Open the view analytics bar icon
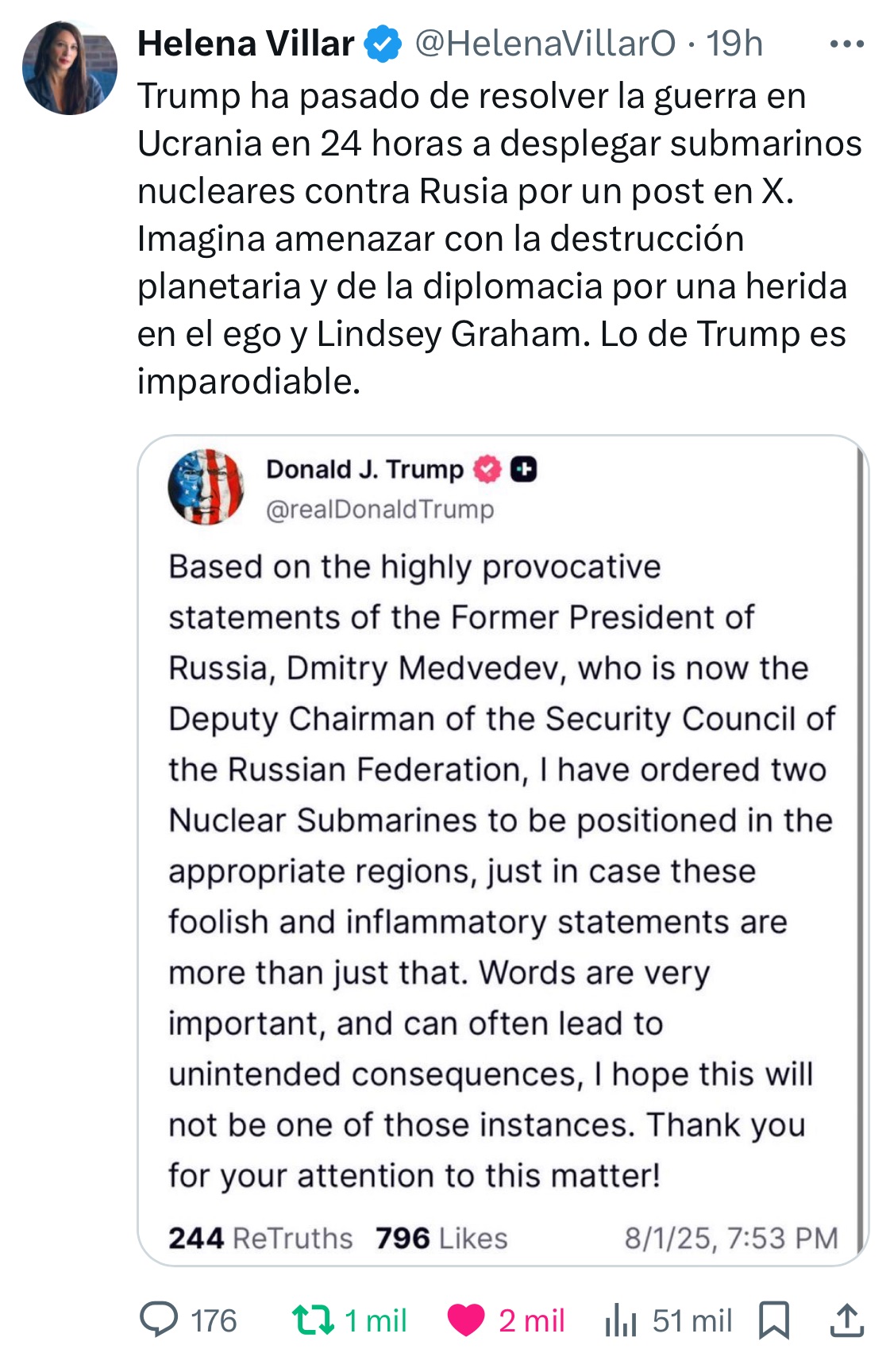This screenshot has height=1372, width=890. (x=621, y=1320)
